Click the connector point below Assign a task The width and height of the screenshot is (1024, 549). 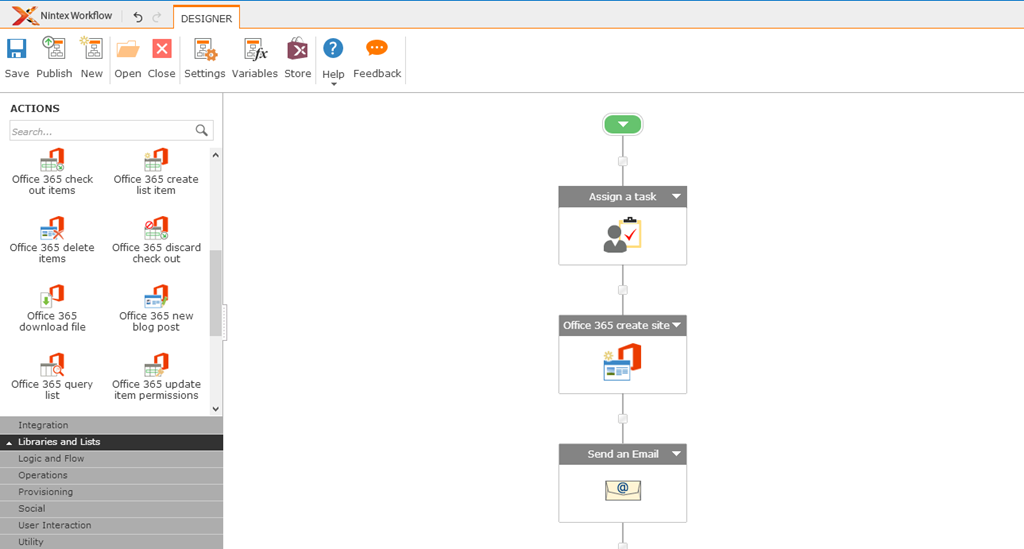(x=623, y=290)
